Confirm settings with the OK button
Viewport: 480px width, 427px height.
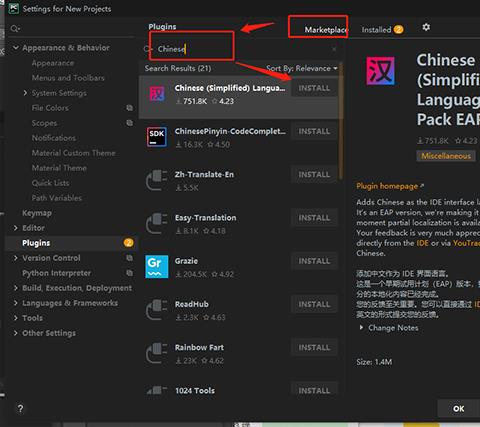(458, 409)
